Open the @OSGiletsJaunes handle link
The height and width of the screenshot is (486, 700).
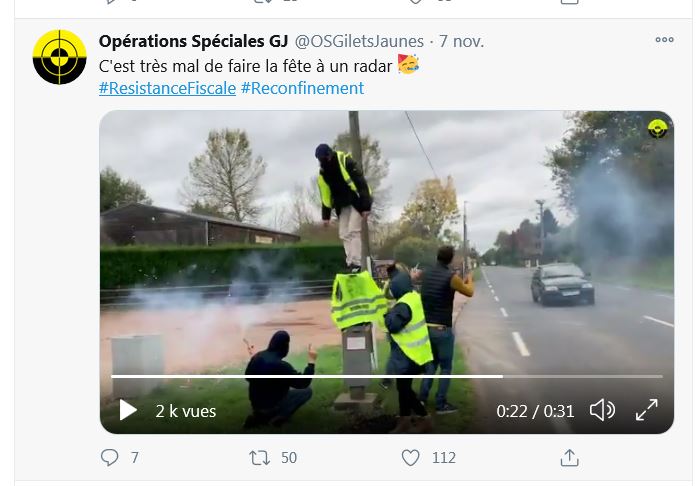359,41
